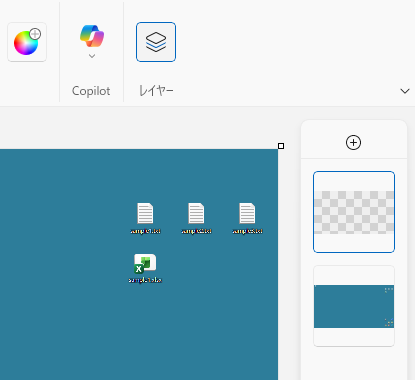
Task: Expand the Copilot dropdown chevron
Action: coord(92,56)
